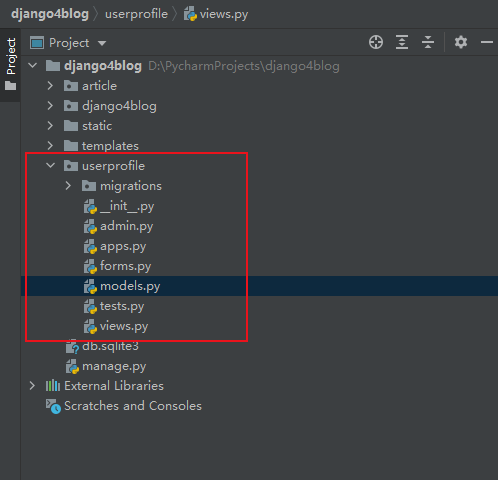Click the Python icon beside forms.py
The height and width of the screenshot is (480, 498).
coord(90,266)
